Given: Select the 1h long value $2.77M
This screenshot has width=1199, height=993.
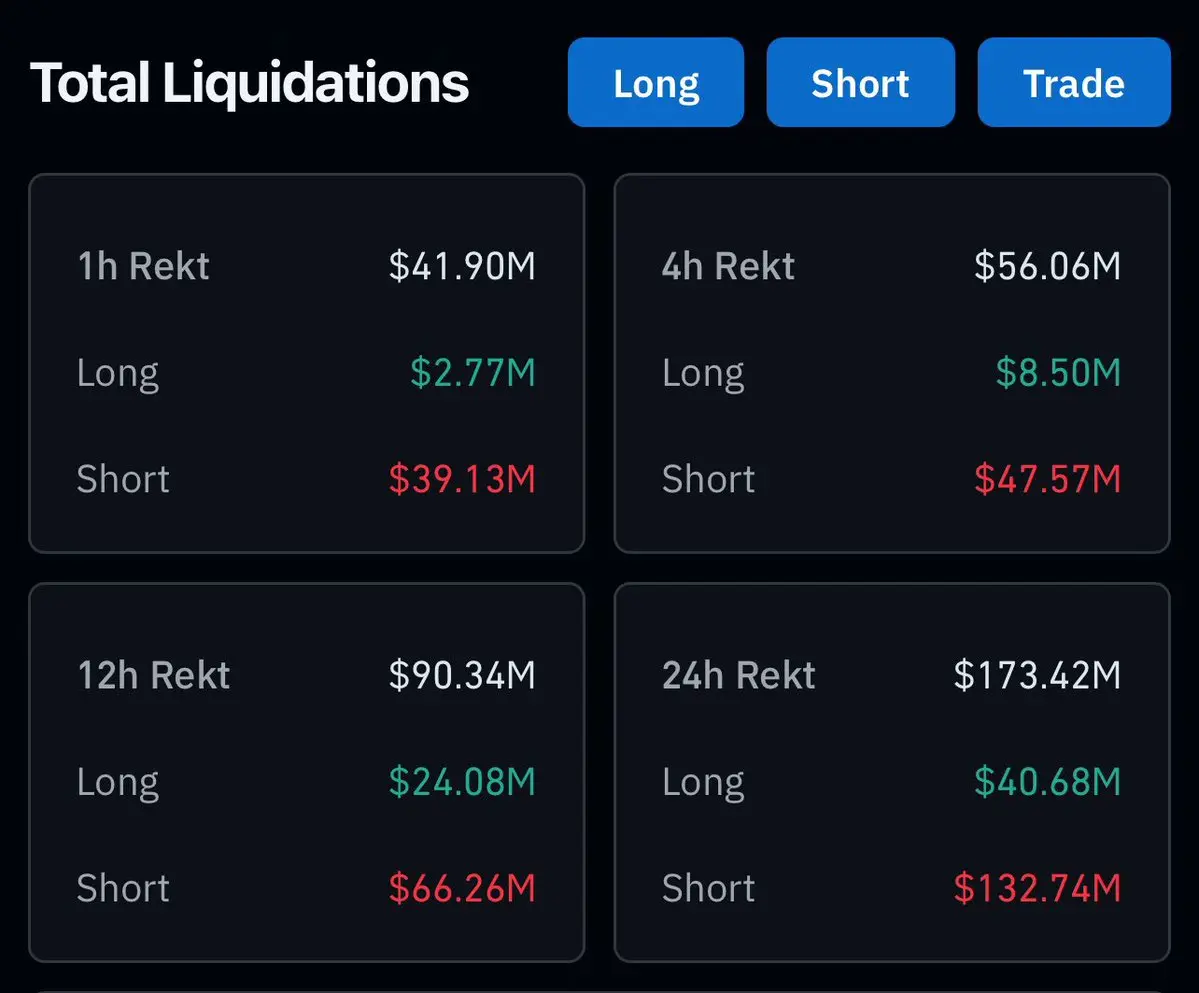Looking at the screenshot, I should point(473,372).
